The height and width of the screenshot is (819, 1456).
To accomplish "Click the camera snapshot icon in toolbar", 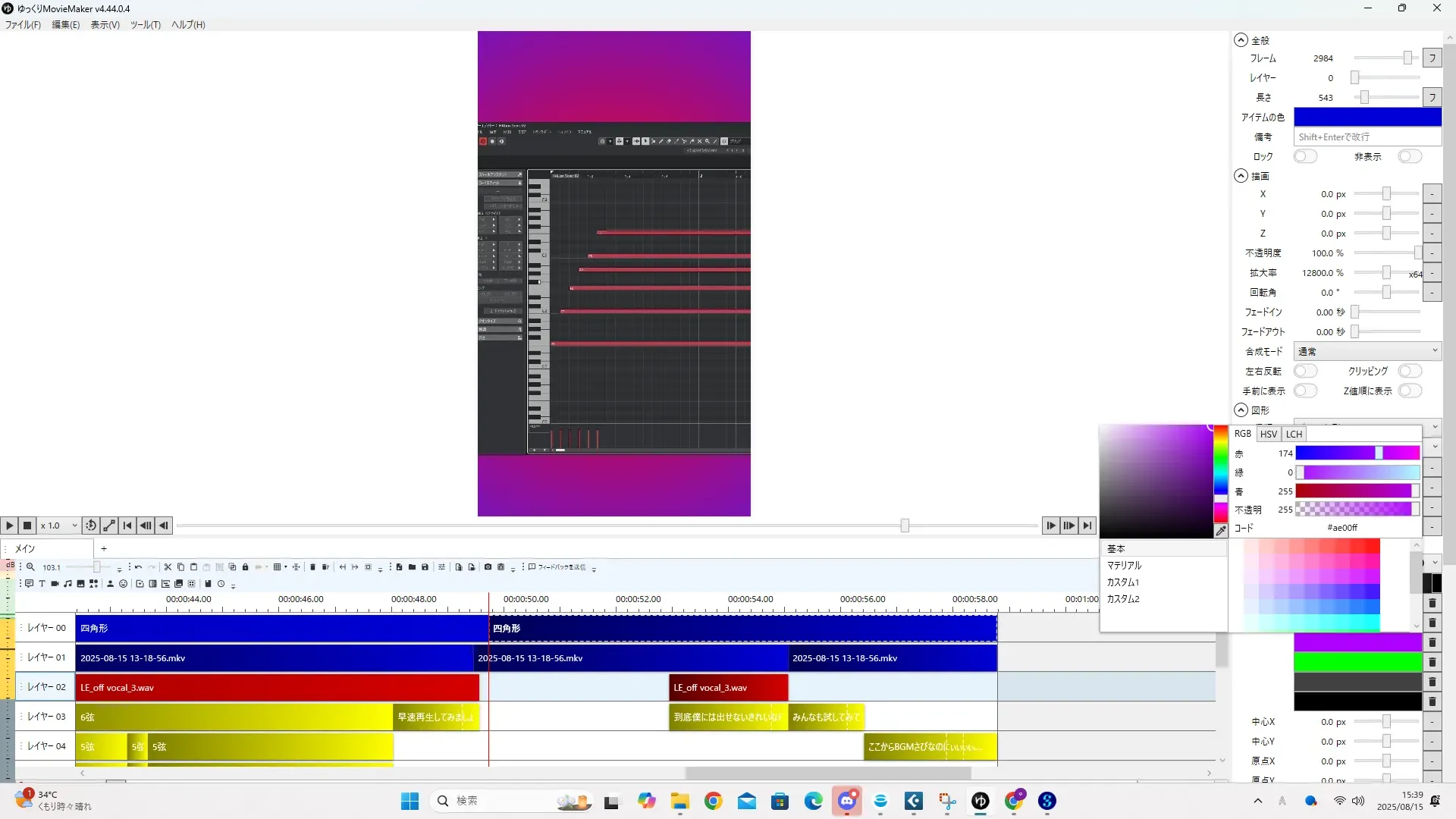I will point(488,567).
